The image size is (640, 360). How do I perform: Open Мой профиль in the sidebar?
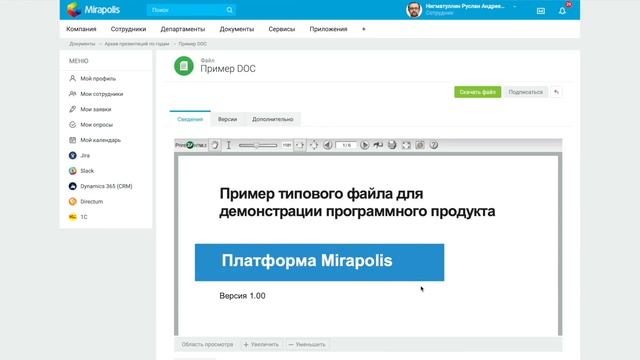tap(98, 78)
